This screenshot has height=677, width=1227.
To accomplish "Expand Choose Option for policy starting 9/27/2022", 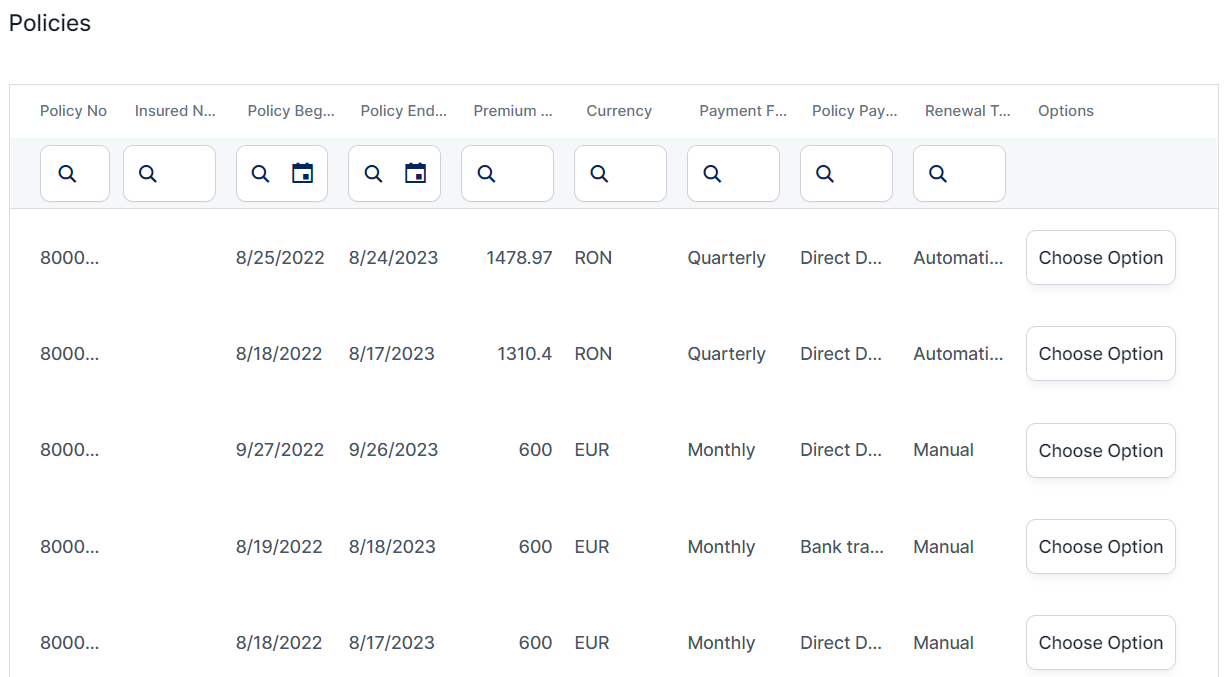I will [x=1100, y=451].
